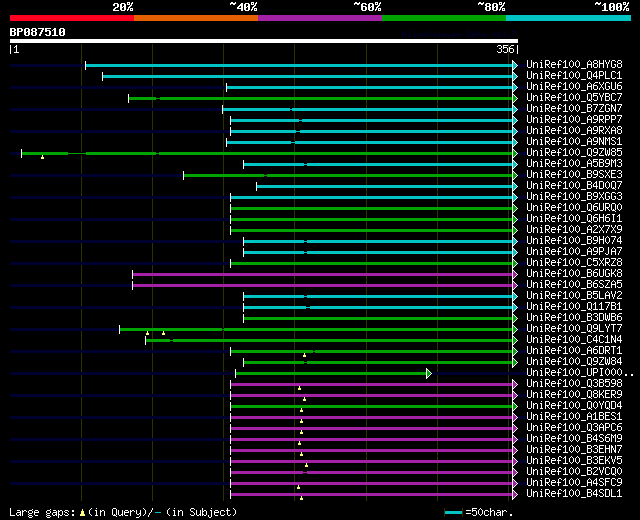Open the UniRef100_Q4PLC1 entry

[x=574, y=76]
